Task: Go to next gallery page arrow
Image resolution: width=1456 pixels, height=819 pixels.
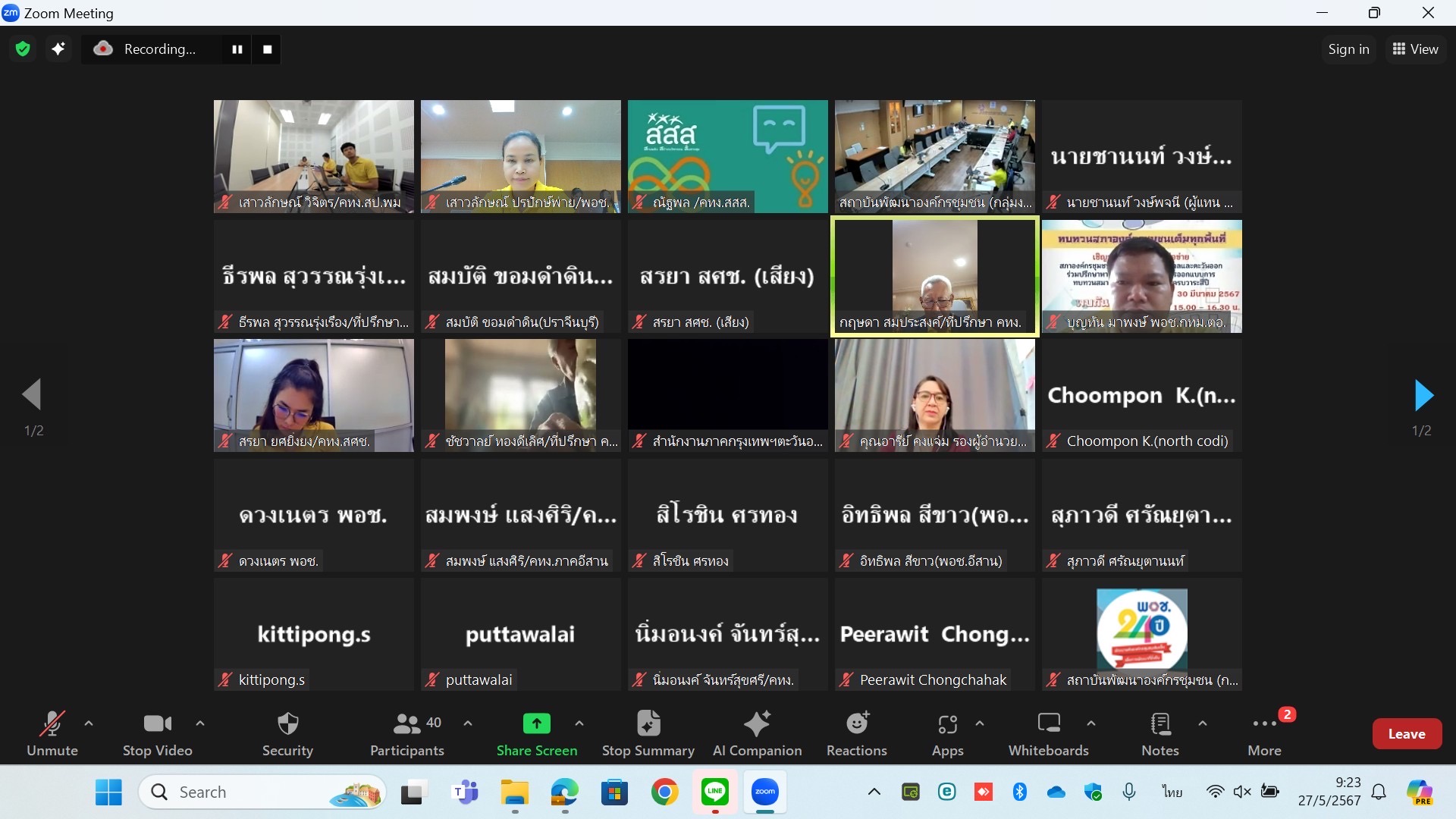Action: pos(1423,395)
